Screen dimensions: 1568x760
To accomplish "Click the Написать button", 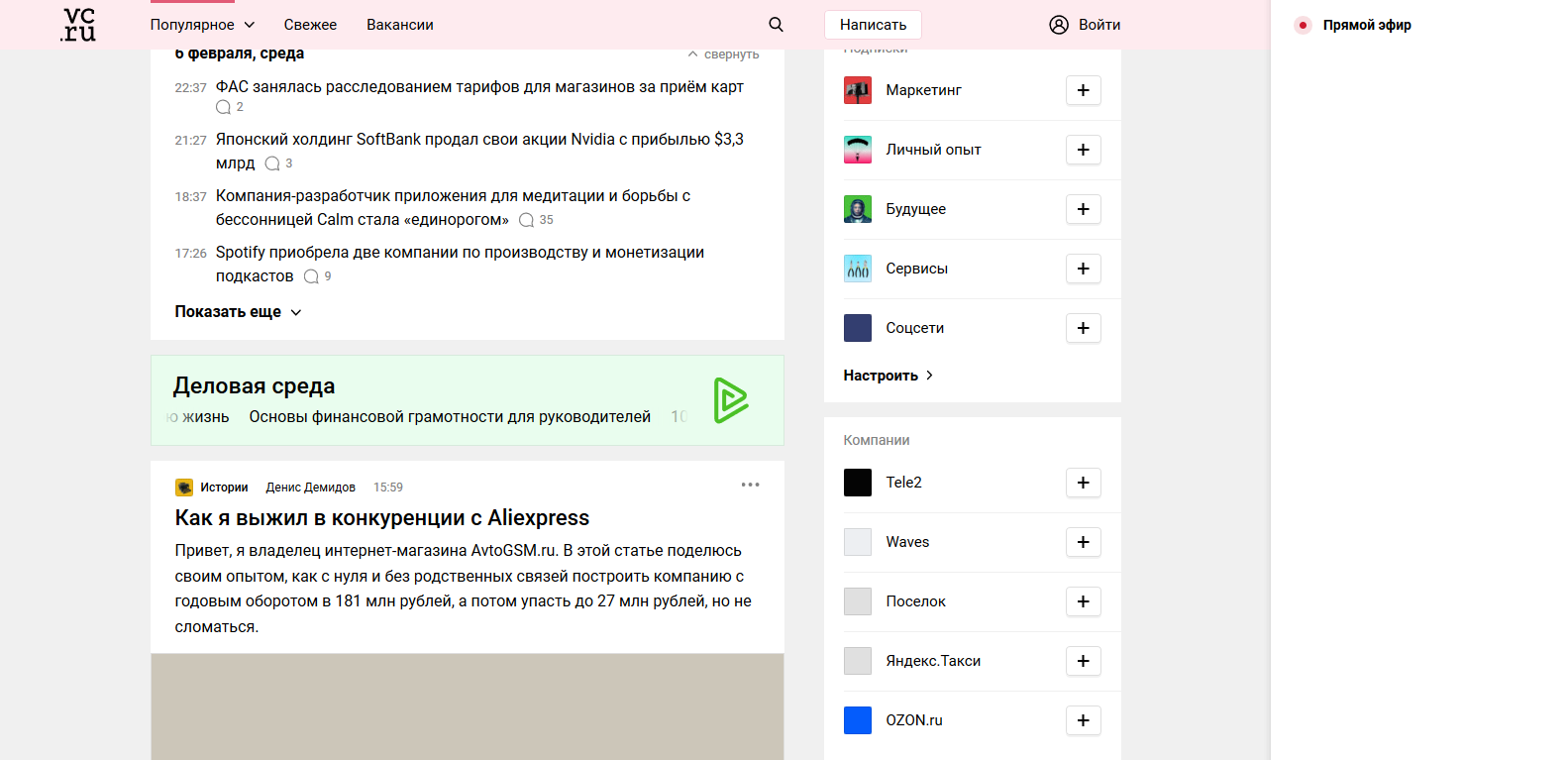I will coord(874,25).
